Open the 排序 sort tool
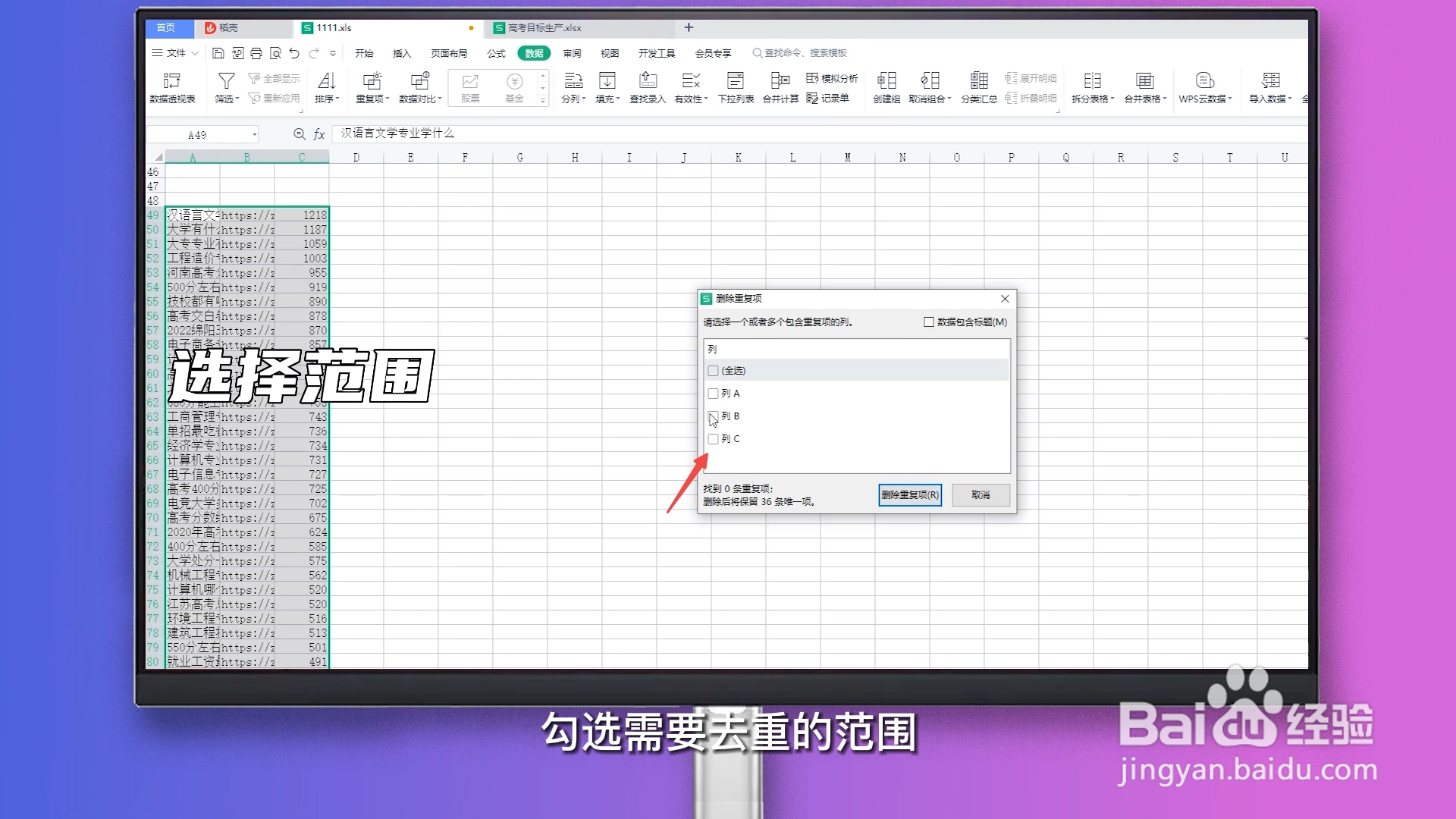 (x=326, y=86)
